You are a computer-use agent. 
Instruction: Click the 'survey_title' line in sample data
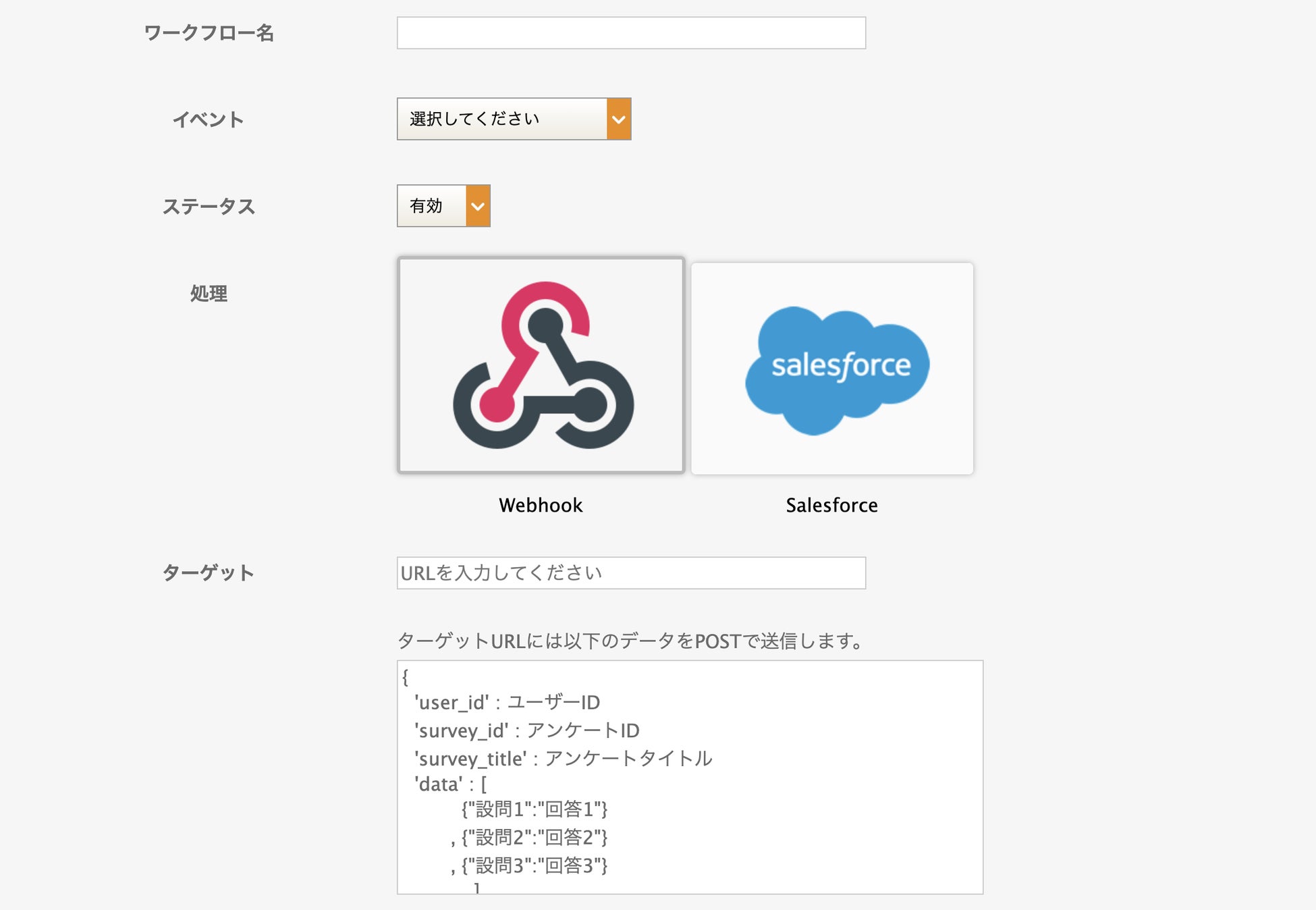click(x=563, y=758)
